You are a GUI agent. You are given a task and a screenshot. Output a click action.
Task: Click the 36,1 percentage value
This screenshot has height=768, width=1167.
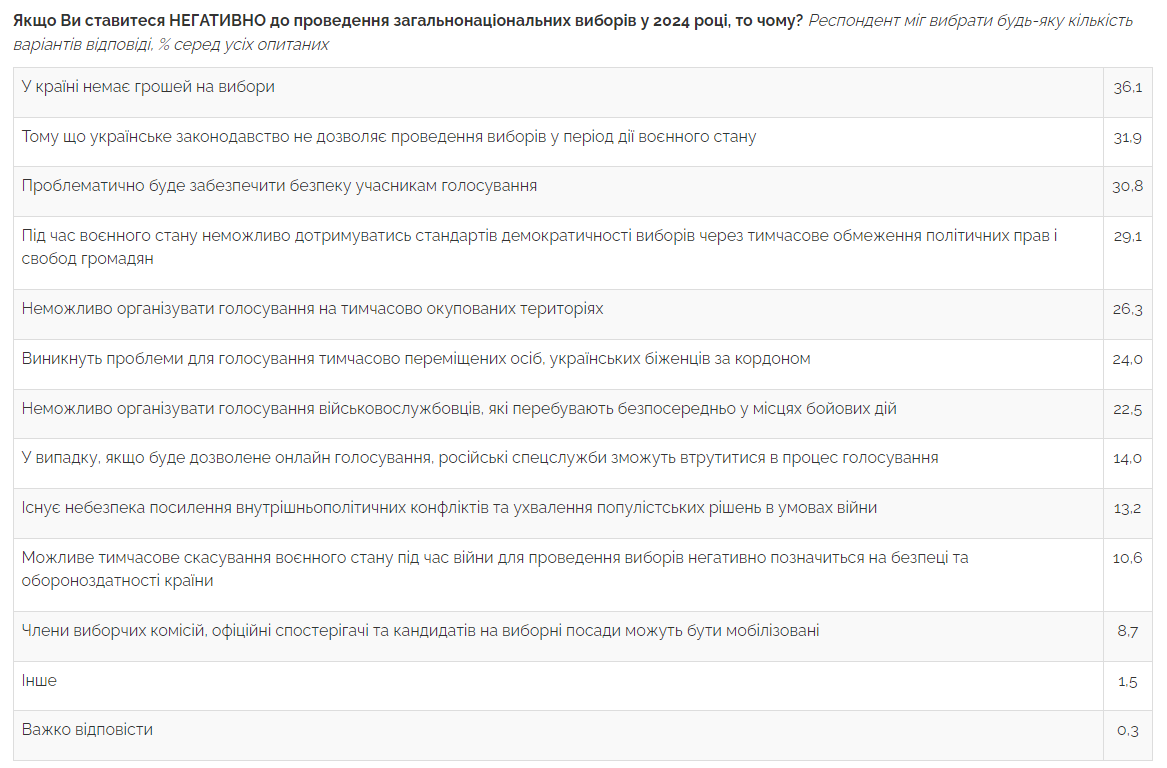tap(1127, 88)
